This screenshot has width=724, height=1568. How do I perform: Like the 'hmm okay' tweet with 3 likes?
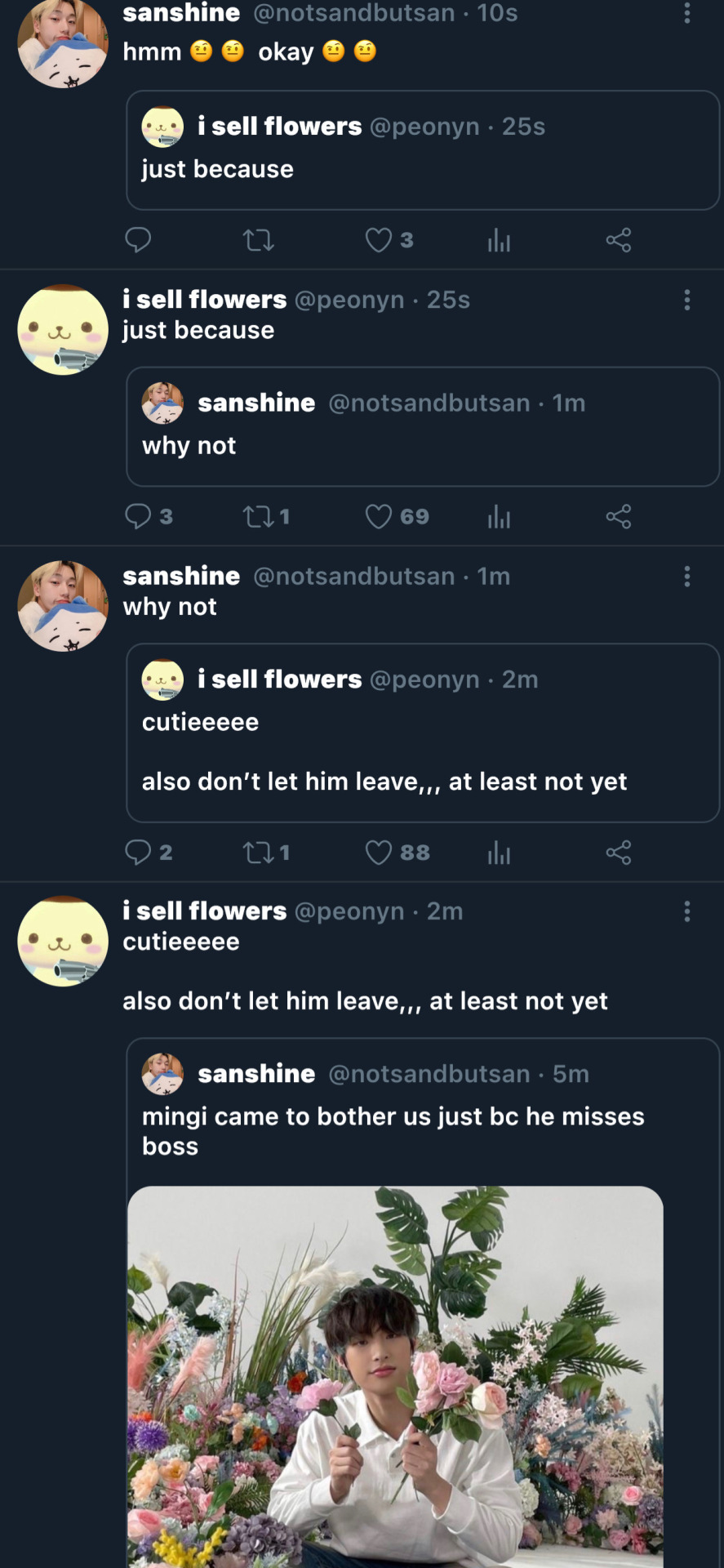click(x=378, y=240)
